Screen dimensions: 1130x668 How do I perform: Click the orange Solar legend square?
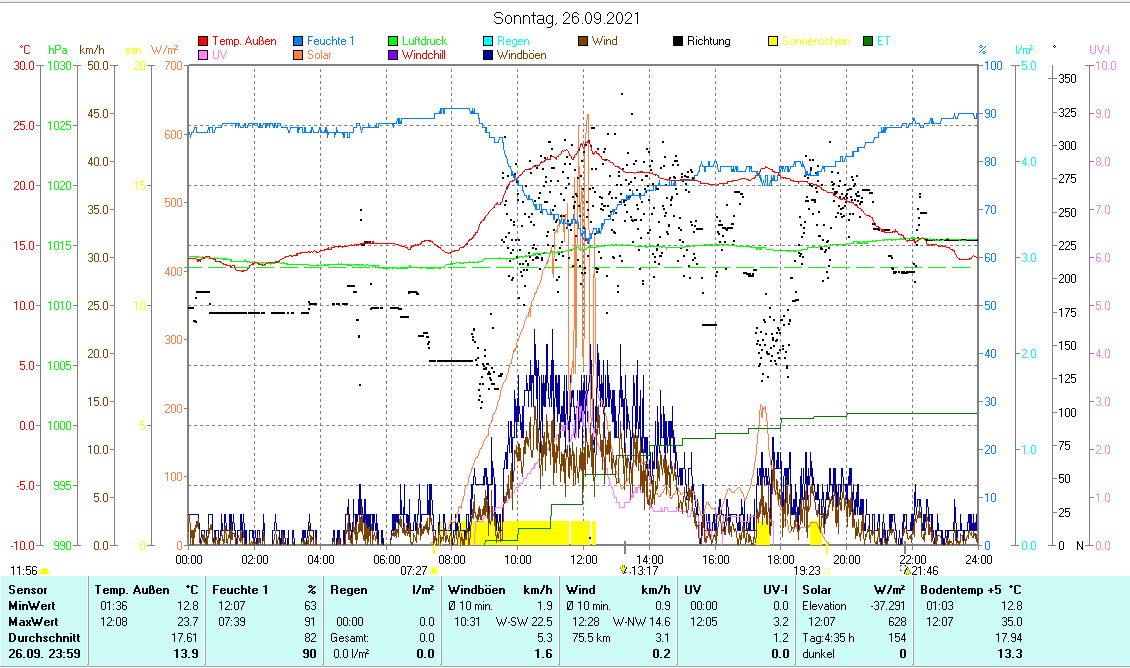pyautogui.click(x=299, y=55)
